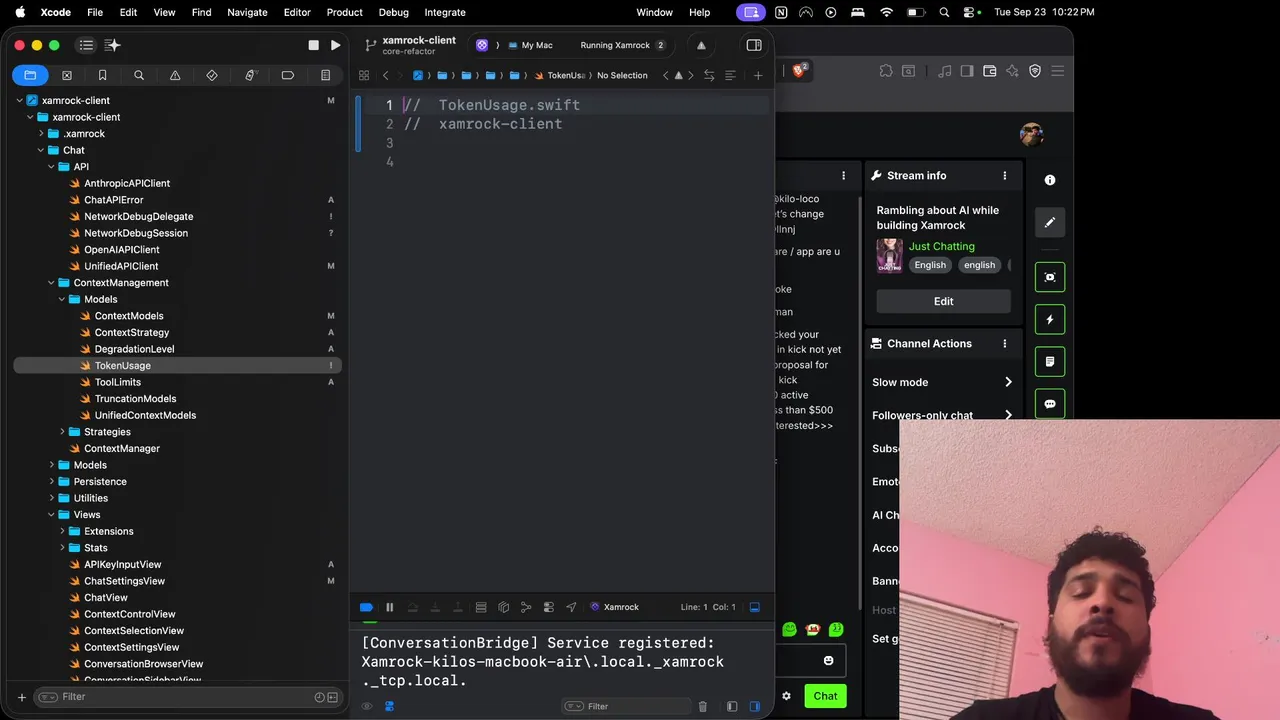Viewport: 1280px width, 720px height.
Task: Toggle the console pane visibility
Action: click(x=754, y=706)
